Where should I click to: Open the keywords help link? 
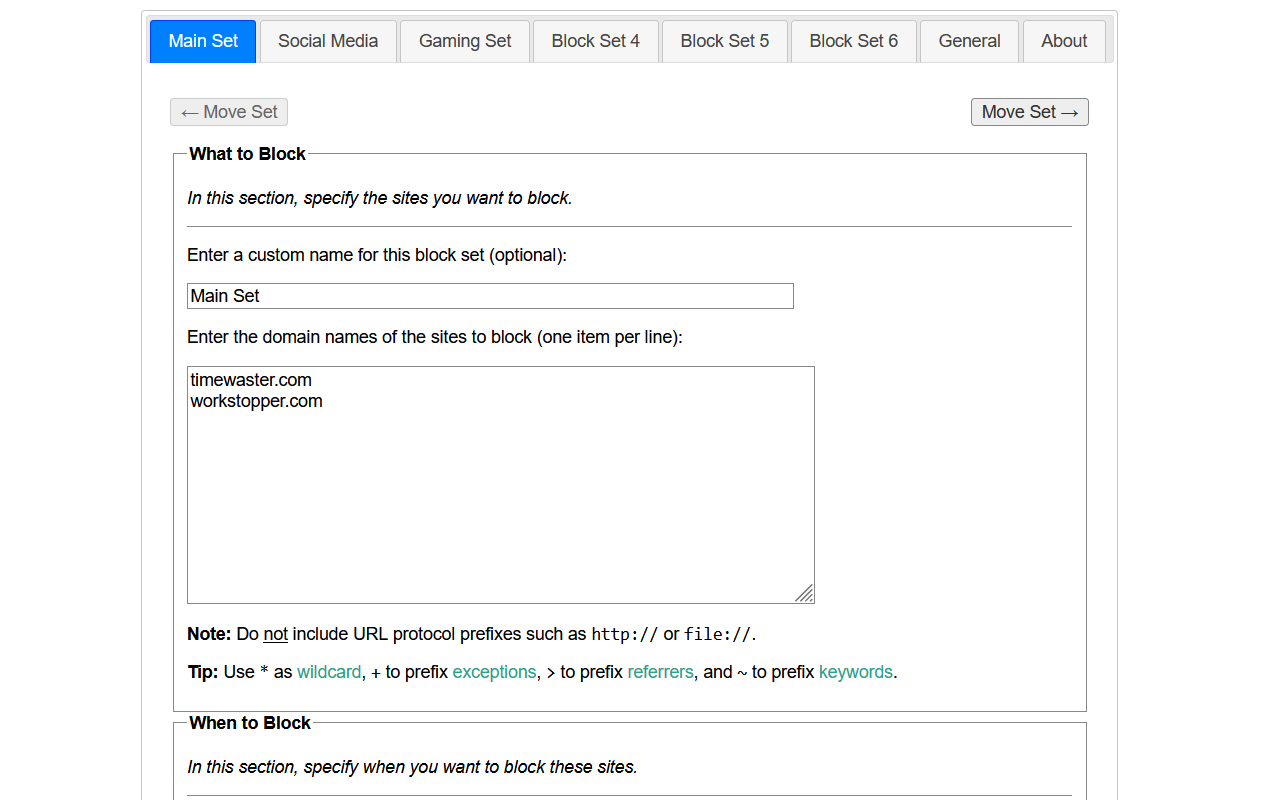coord(855,672)
